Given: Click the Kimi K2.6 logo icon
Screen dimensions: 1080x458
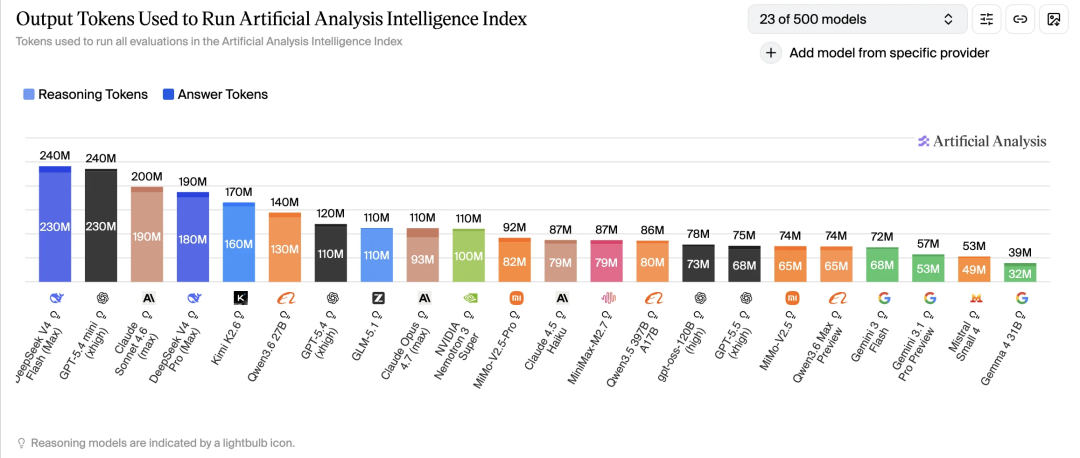Looking at the screenshot, I should click(x=240, y=298).
